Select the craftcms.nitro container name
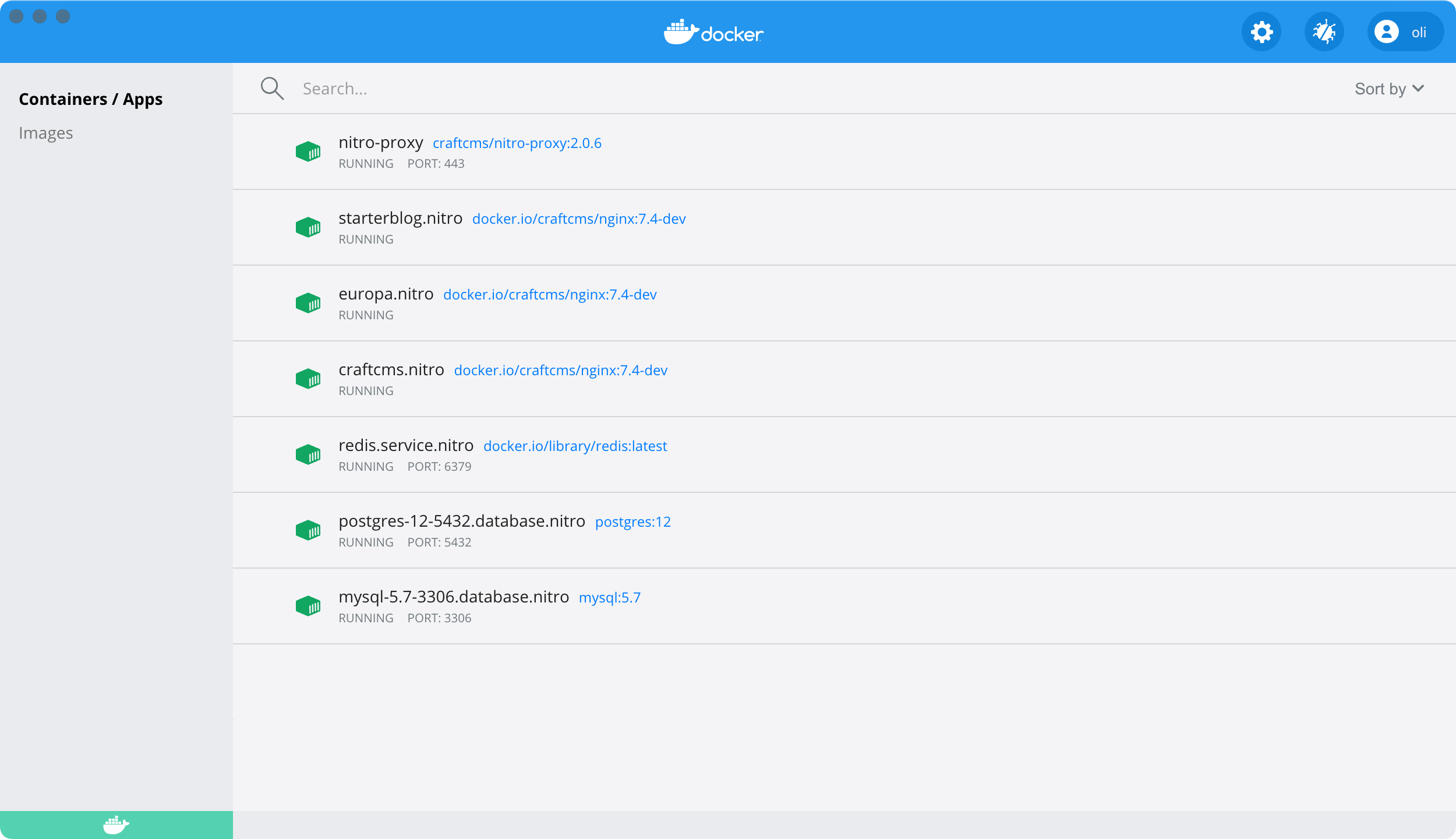 (x=391, y=370)
